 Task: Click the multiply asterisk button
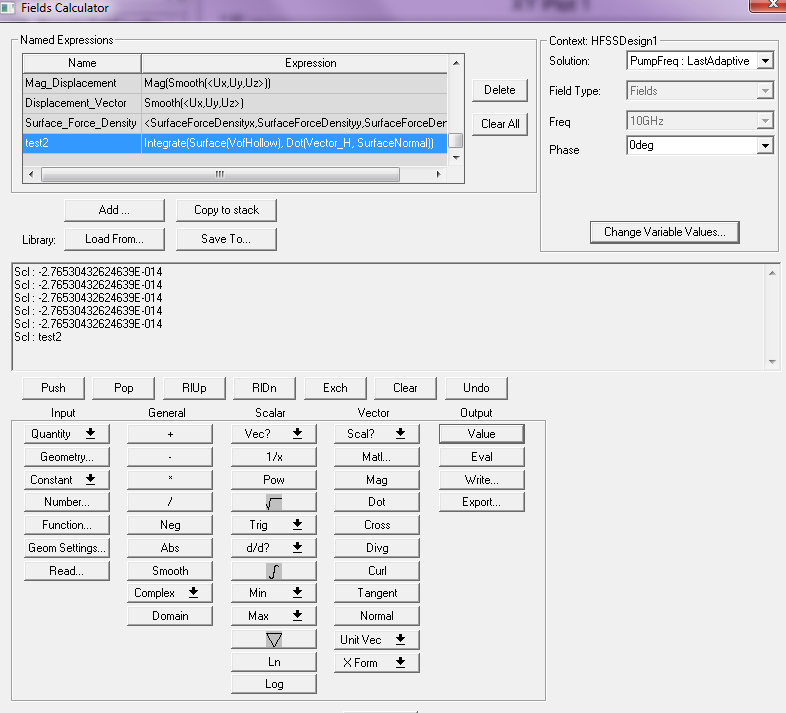pos(170,480)
